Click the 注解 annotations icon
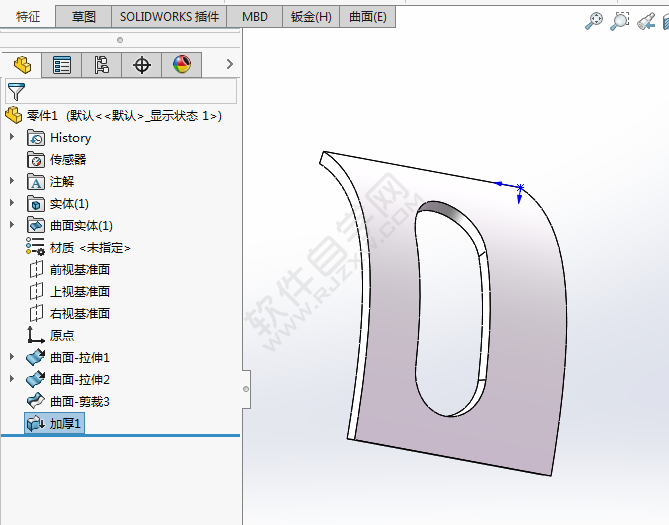This screenshot has height=525, width=669. point(36,182)
